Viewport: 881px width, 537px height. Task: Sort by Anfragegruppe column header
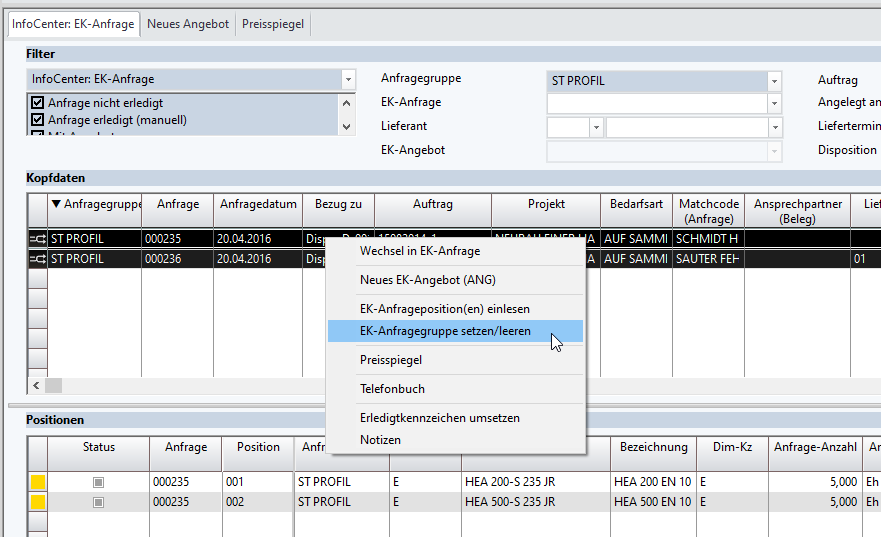coord(95,204)
